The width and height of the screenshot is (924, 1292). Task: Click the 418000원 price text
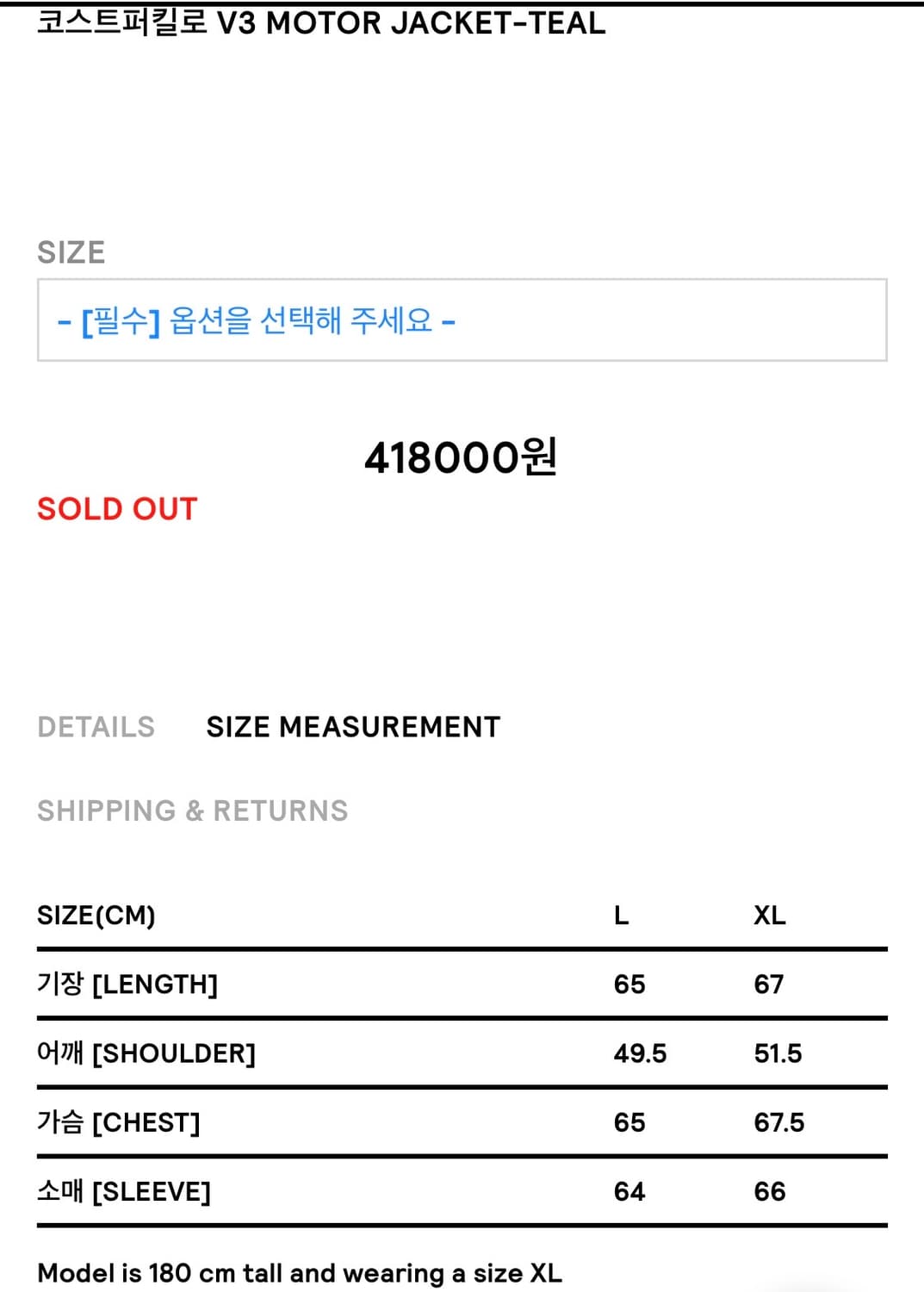click(461, 457)
